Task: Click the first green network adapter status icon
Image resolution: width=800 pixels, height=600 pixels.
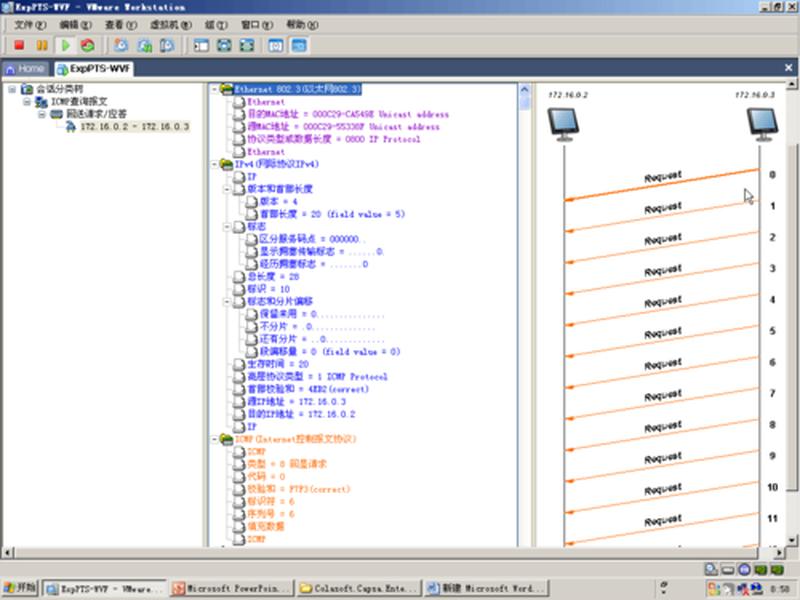Action: pyautogui.click(x=761, y=569)
